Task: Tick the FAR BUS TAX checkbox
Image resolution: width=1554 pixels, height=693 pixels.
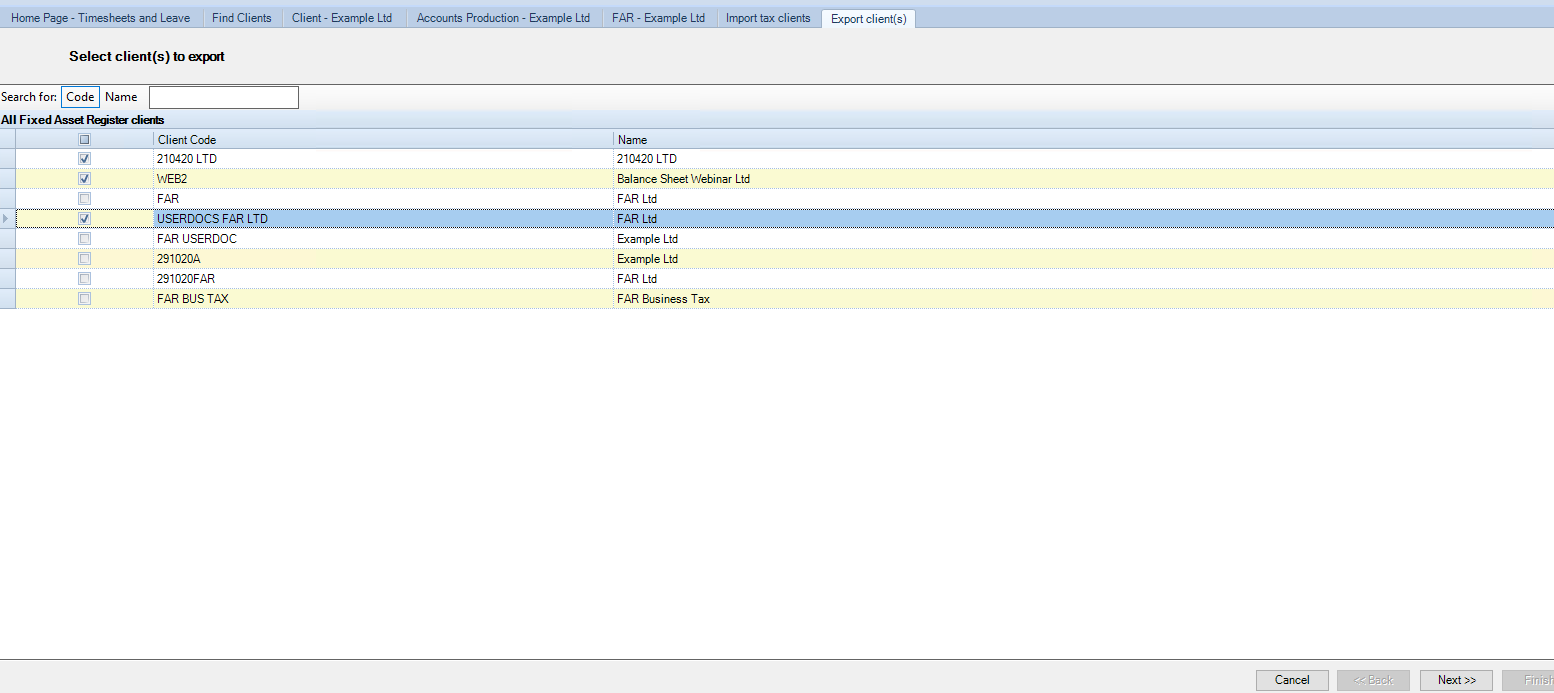Action: point(84,299)
